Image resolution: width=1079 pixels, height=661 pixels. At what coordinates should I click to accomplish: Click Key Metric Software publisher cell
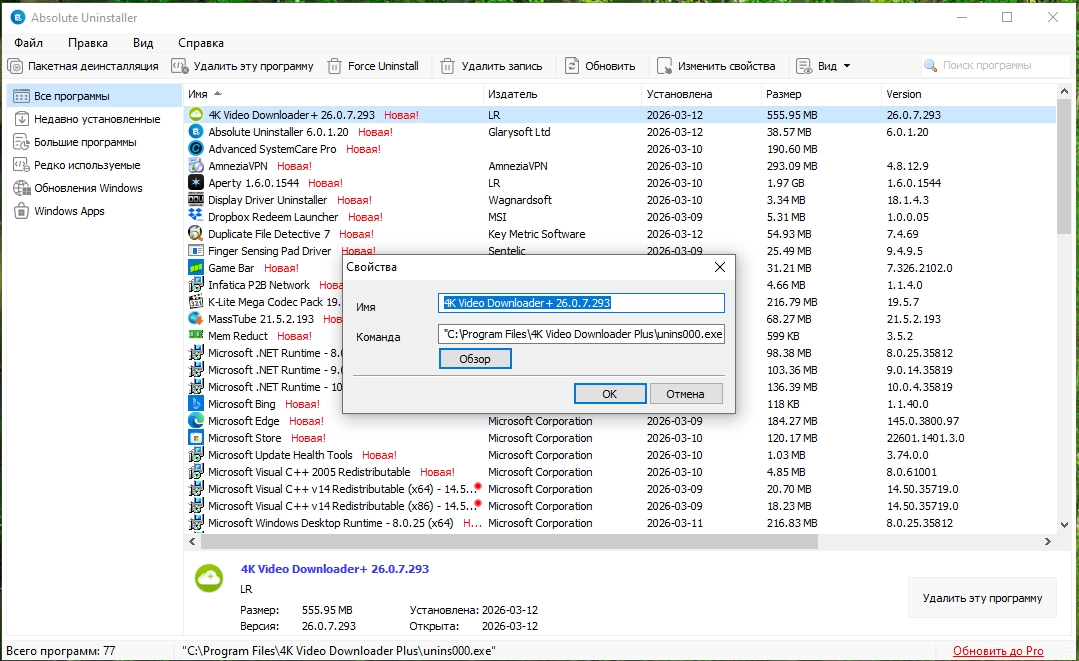(536, 234)
